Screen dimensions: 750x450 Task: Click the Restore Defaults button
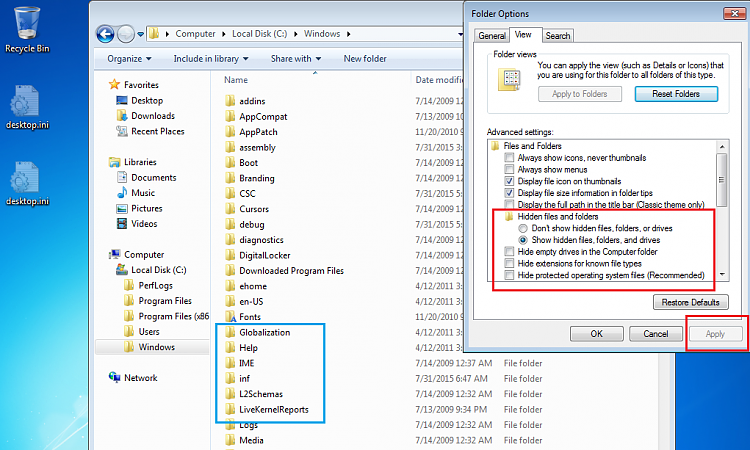coord(691,302)
